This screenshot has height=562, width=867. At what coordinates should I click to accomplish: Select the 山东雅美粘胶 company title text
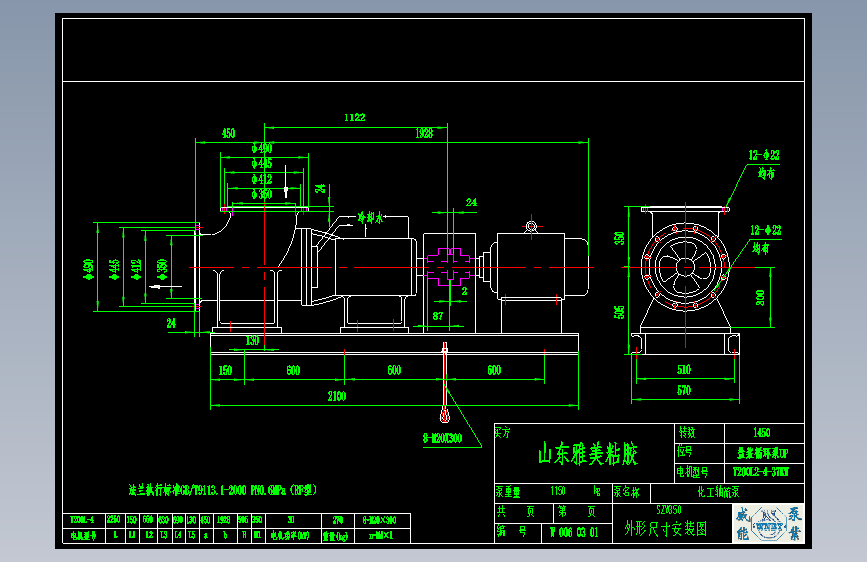coord(588,454)
